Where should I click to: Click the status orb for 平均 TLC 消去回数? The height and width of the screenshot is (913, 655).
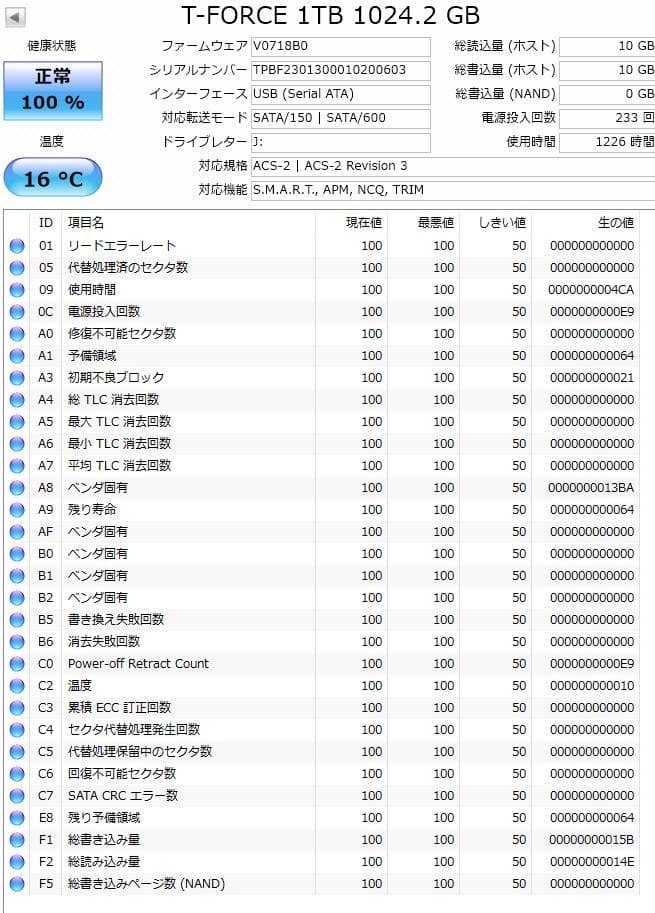[17, 466]
